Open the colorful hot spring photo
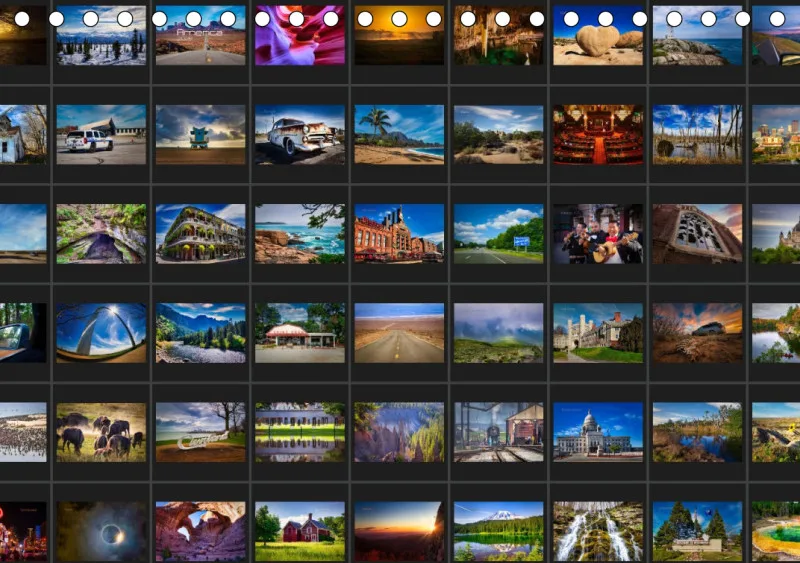 click(776, 531)
